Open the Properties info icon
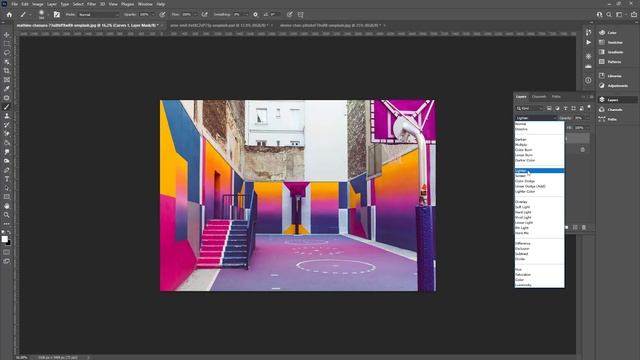This screenshot has width=640, height=360. click(588, 80)
